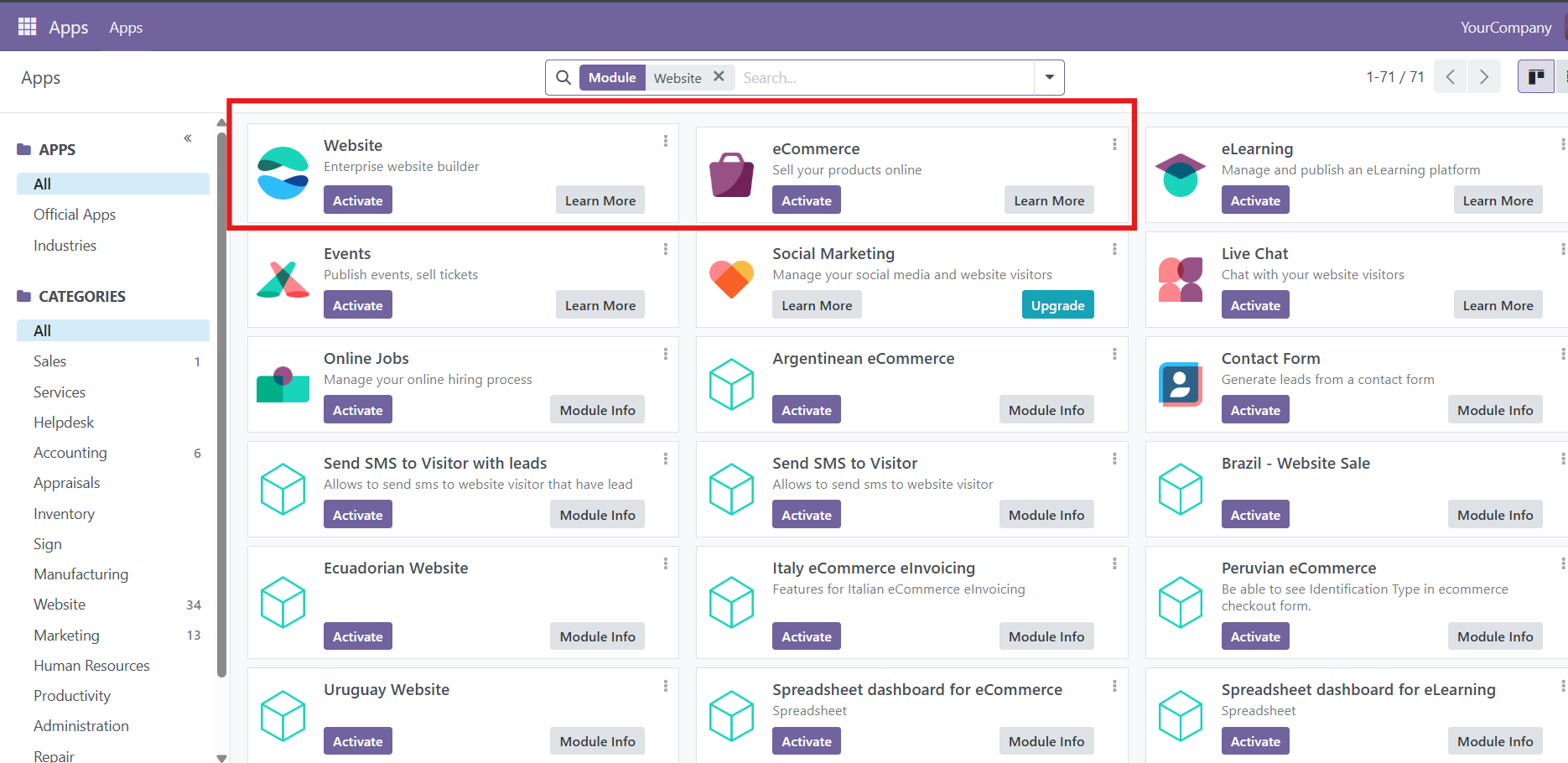Click the Brazil - Website Sale cube icon

(x=1181, y=489)
